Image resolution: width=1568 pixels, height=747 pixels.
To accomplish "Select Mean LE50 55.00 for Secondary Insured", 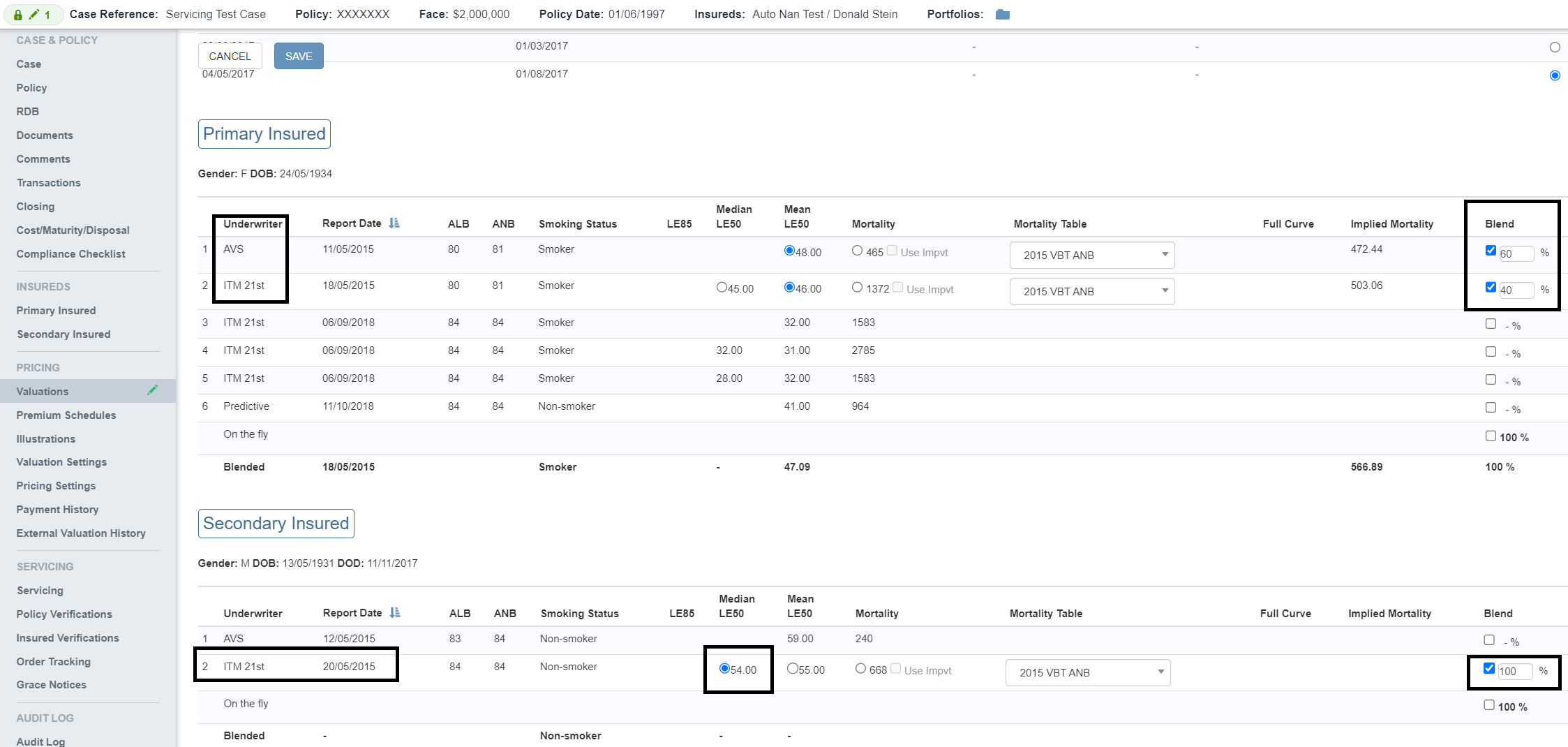I will (792, 668).
